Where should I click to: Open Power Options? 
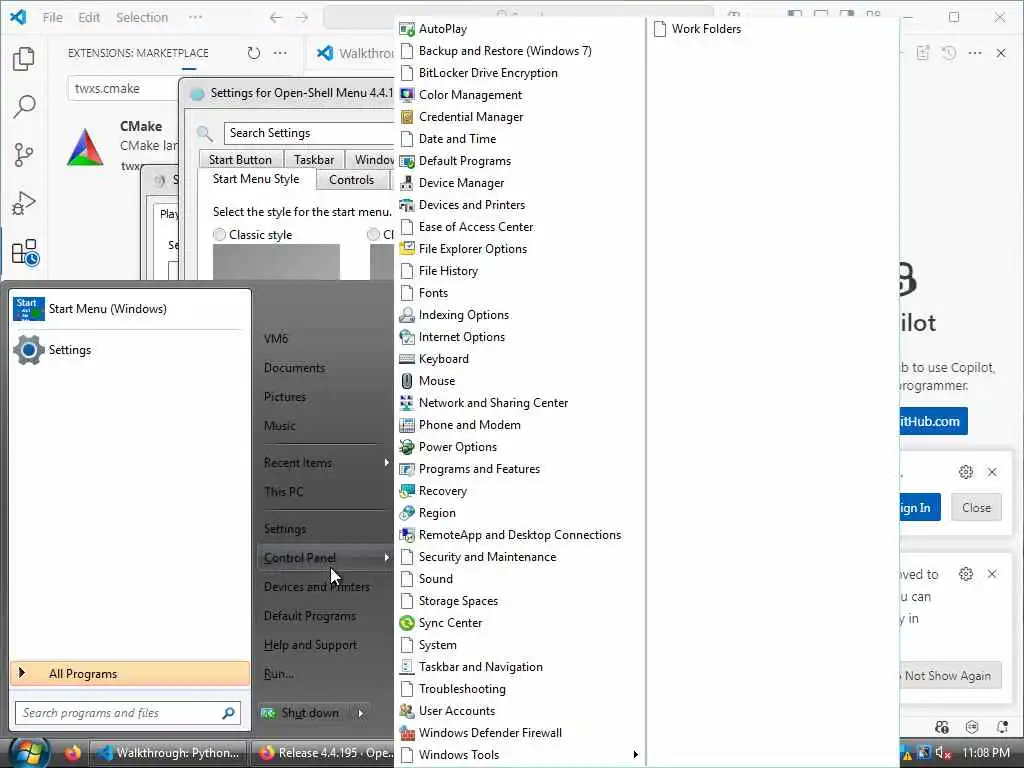click(x=458, y=447)
